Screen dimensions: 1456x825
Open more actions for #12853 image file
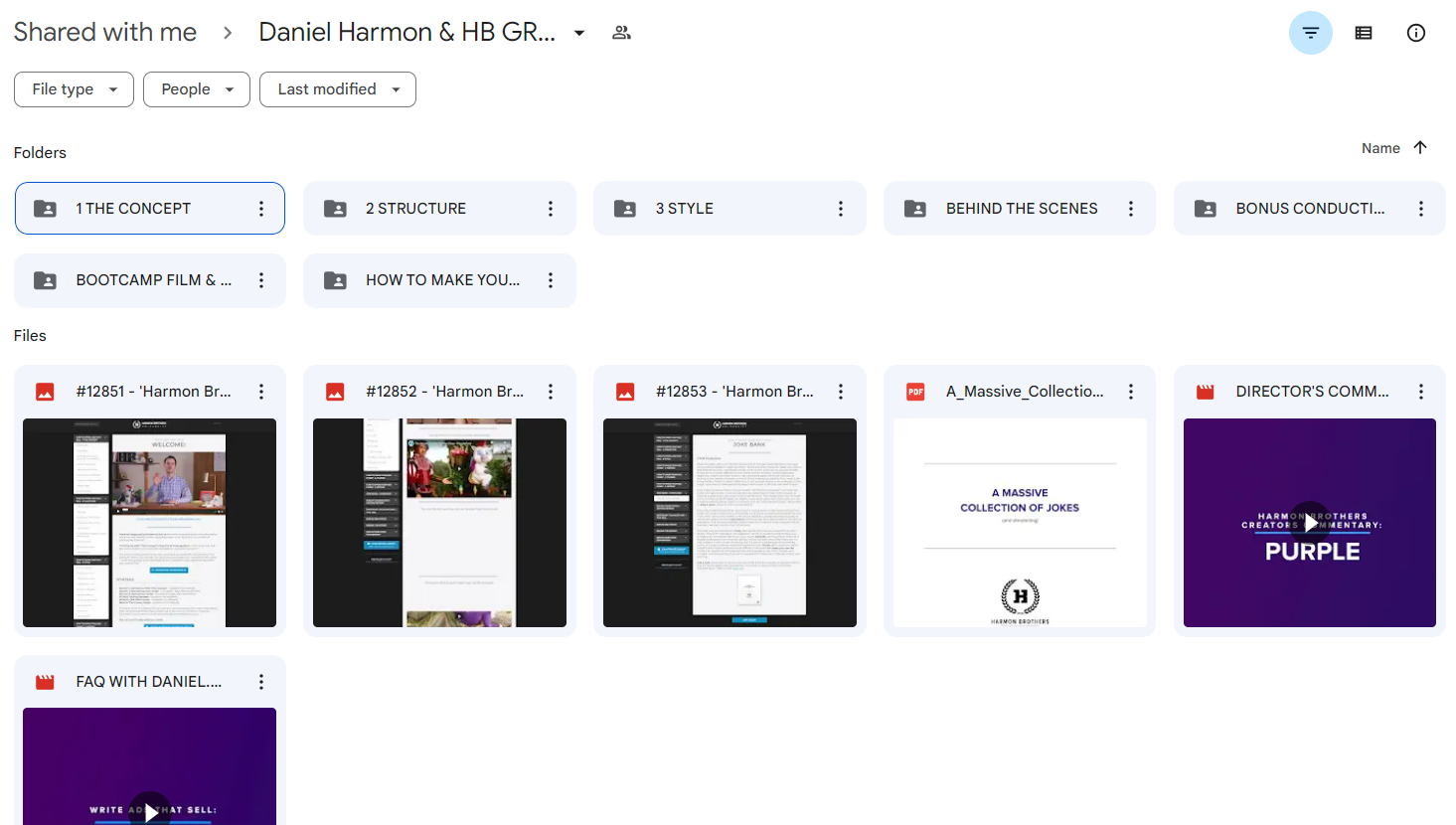point(841,392)
